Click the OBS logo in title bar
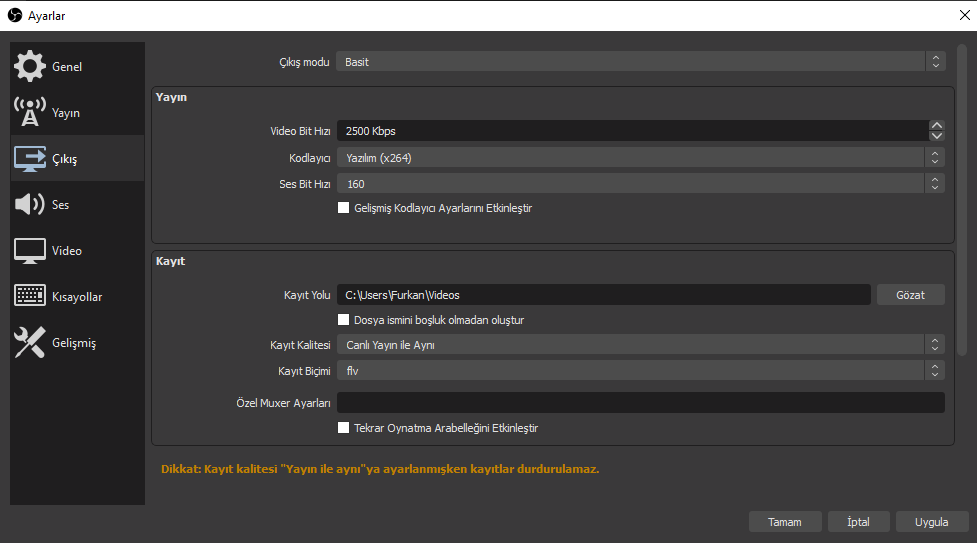 pyautogui.click(x=14, y=15)
